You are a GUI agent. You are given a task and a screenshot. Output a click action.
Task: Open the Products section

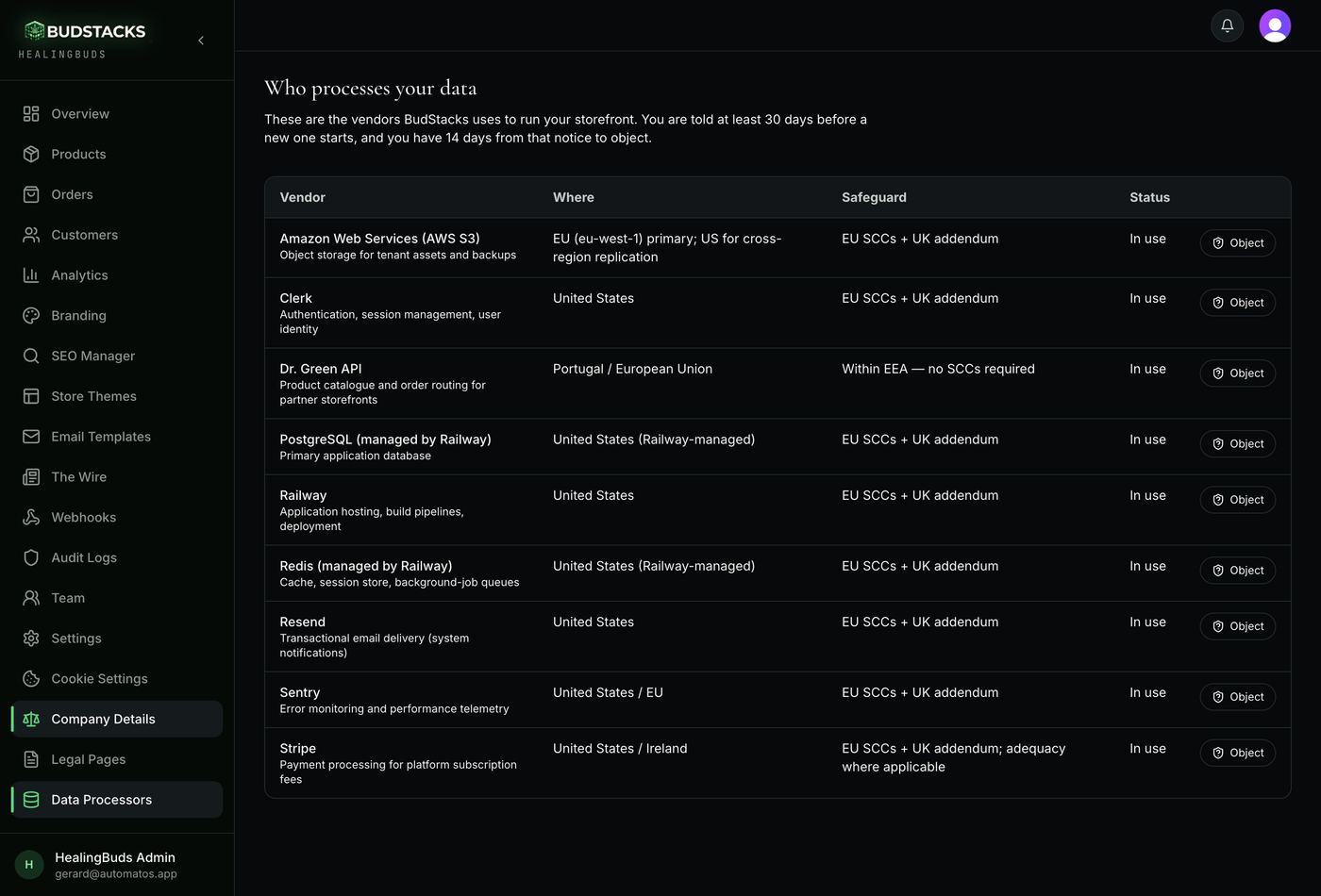[x=117, y=155]
